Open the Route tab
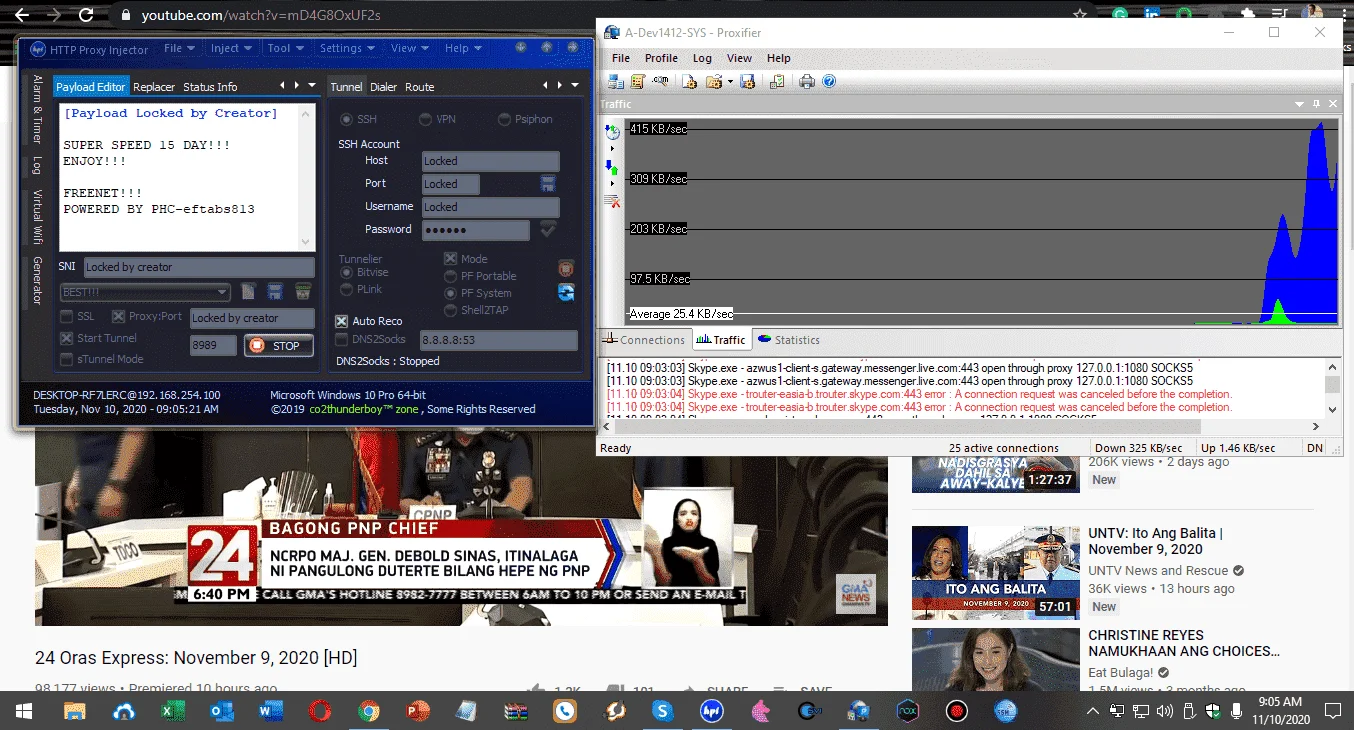This screenshot has width=1354, height=730. (x=419, y=87)
